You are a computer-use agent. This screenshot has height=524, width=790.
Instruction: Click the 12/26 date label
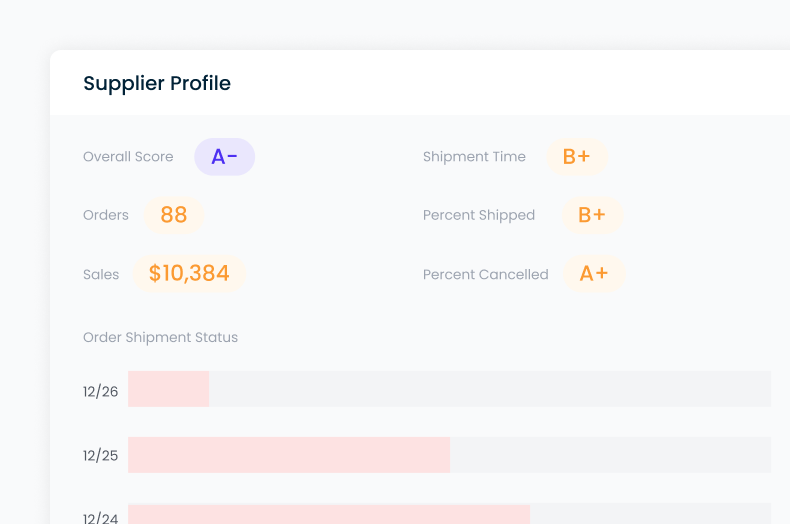[100, 391]
